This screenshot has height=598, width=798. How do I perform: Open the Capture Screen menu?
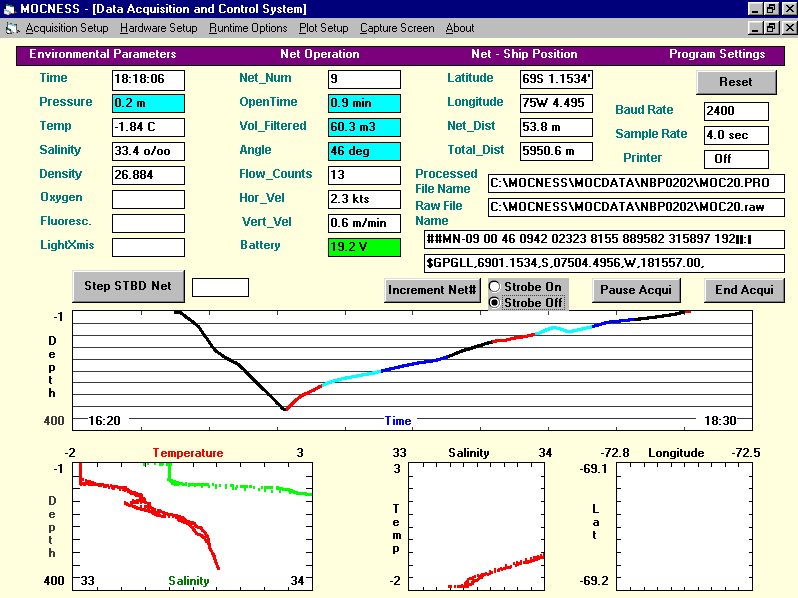(x=397, y=28)
